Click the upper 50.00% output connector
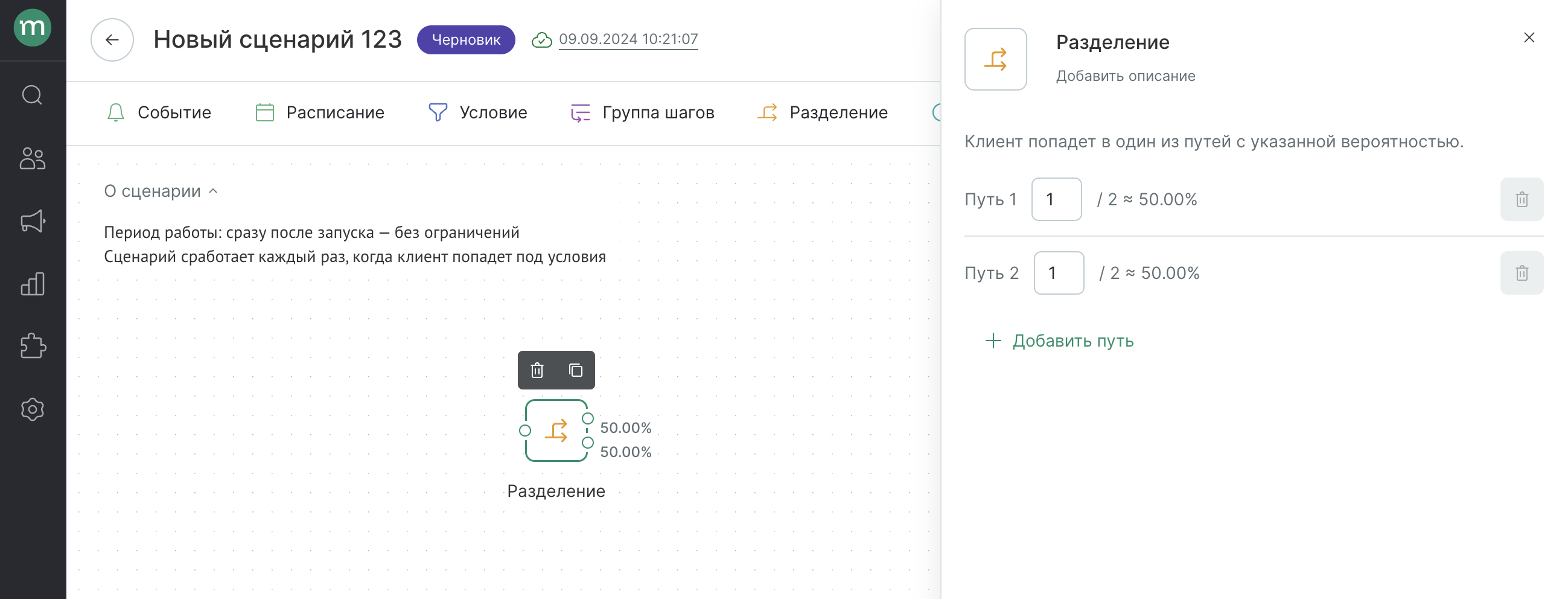Image resolution: width=1568 pixels, height=599 pixels. tap(587, 419)
